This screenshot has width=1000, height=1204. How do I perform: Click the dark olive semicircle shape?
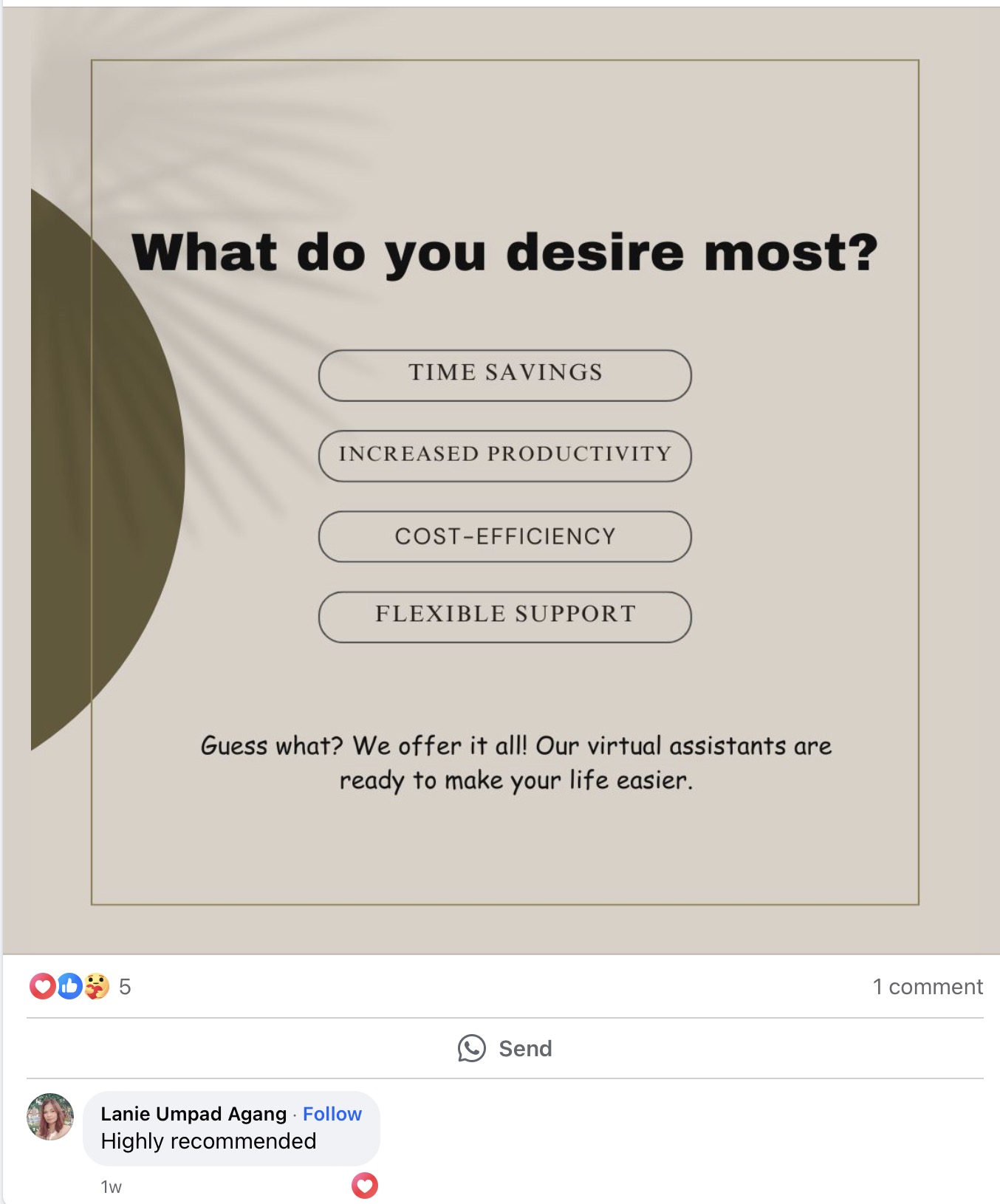(x=103, y=473)
